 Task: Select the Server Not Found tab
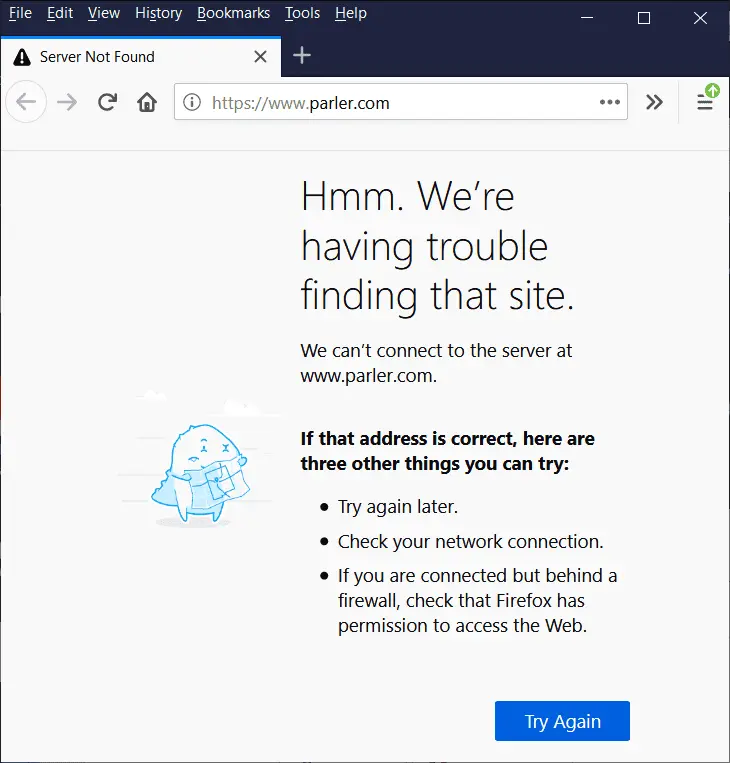(120, 57)
